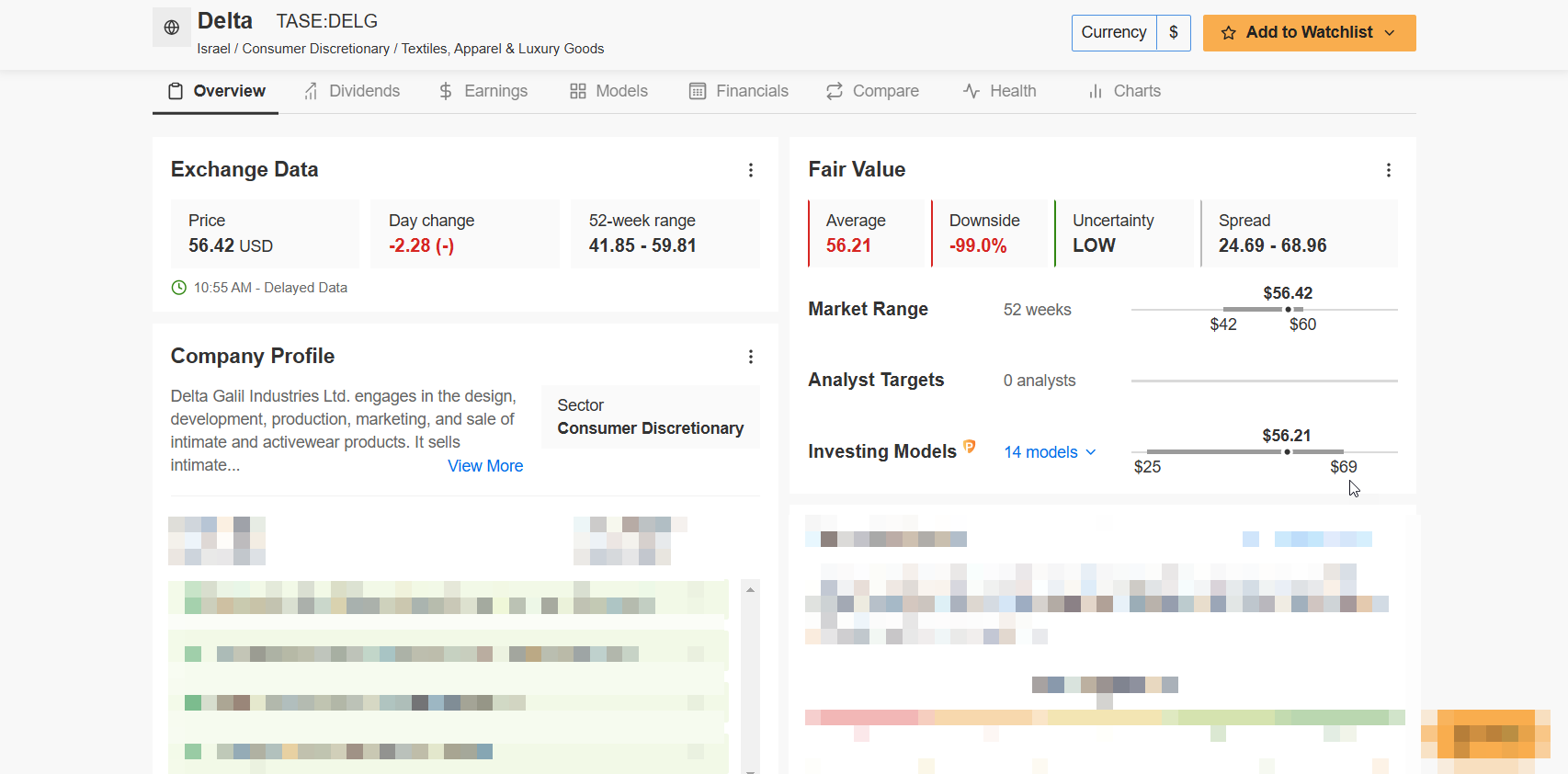1568x774 pixels.
Task: Click the Average 56.21 fair value card
Action: pos(867,233)
